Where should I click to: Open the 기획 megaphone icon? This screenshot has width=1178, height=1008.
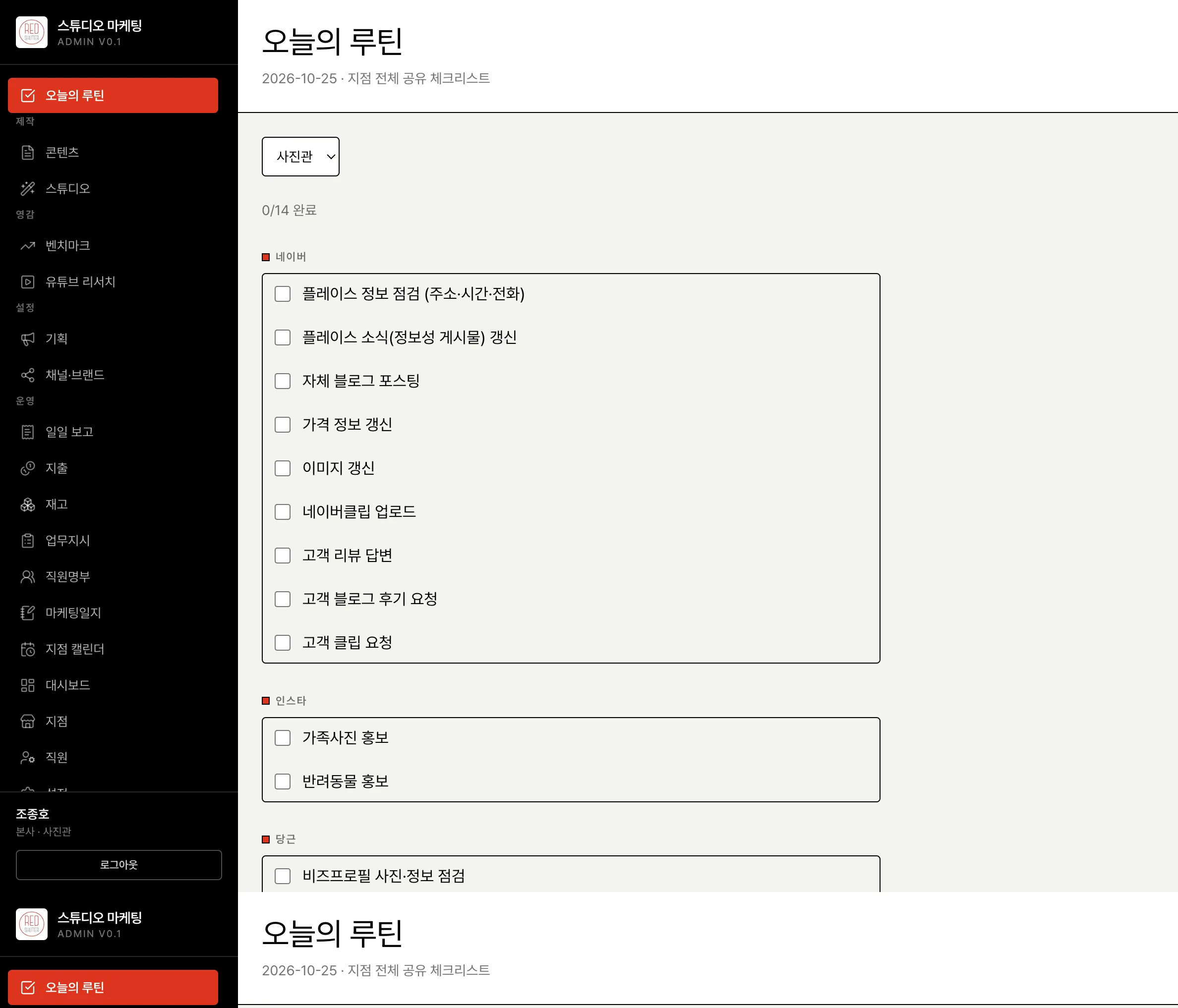pyautogui.click(x=27, y=338)
